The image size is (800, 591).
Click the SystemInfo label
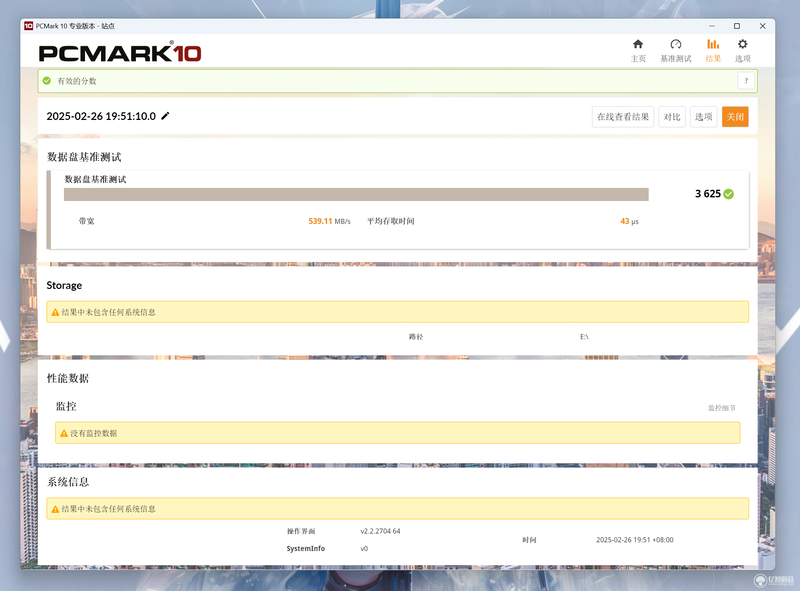[x=306, y=549]
